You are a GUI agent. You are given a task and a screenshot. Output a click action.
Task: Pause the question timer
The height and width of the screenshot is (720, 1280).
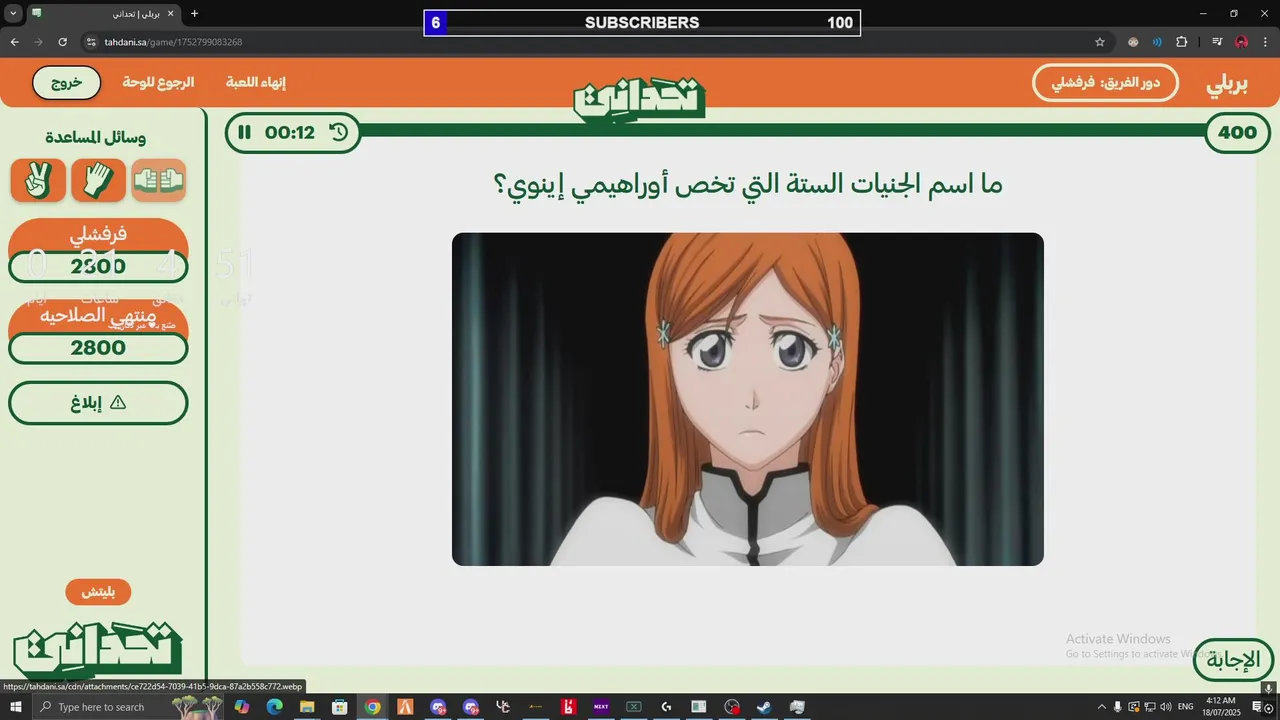tap(245, 132)
